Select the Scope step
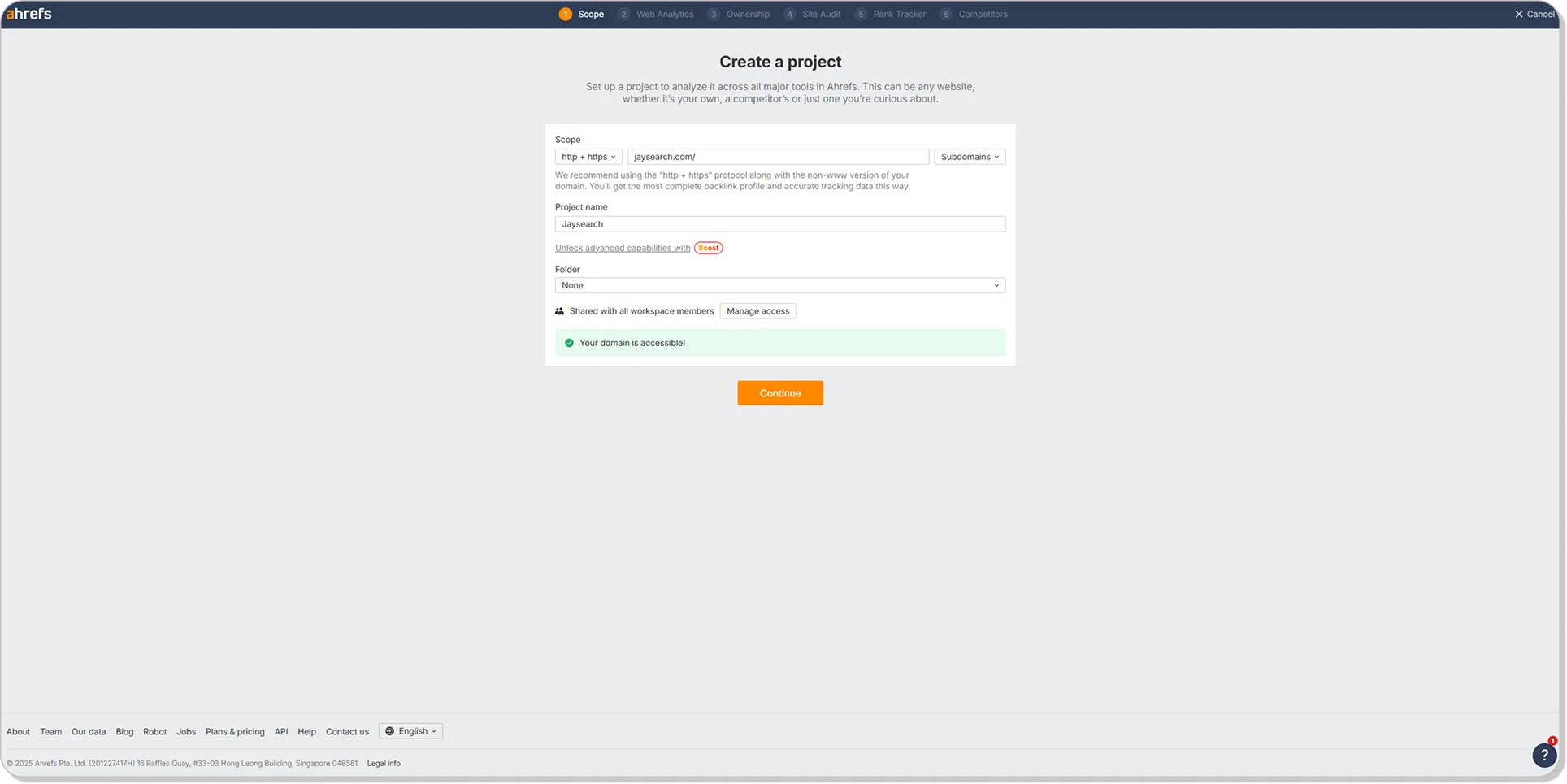 (582, 14)
